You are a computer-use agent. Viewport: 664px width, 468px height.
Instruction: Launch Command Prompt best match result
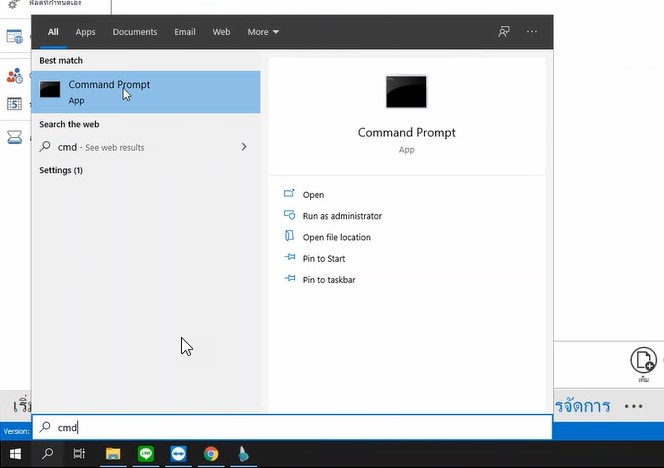pyautogui.click(x=146, y=92)
